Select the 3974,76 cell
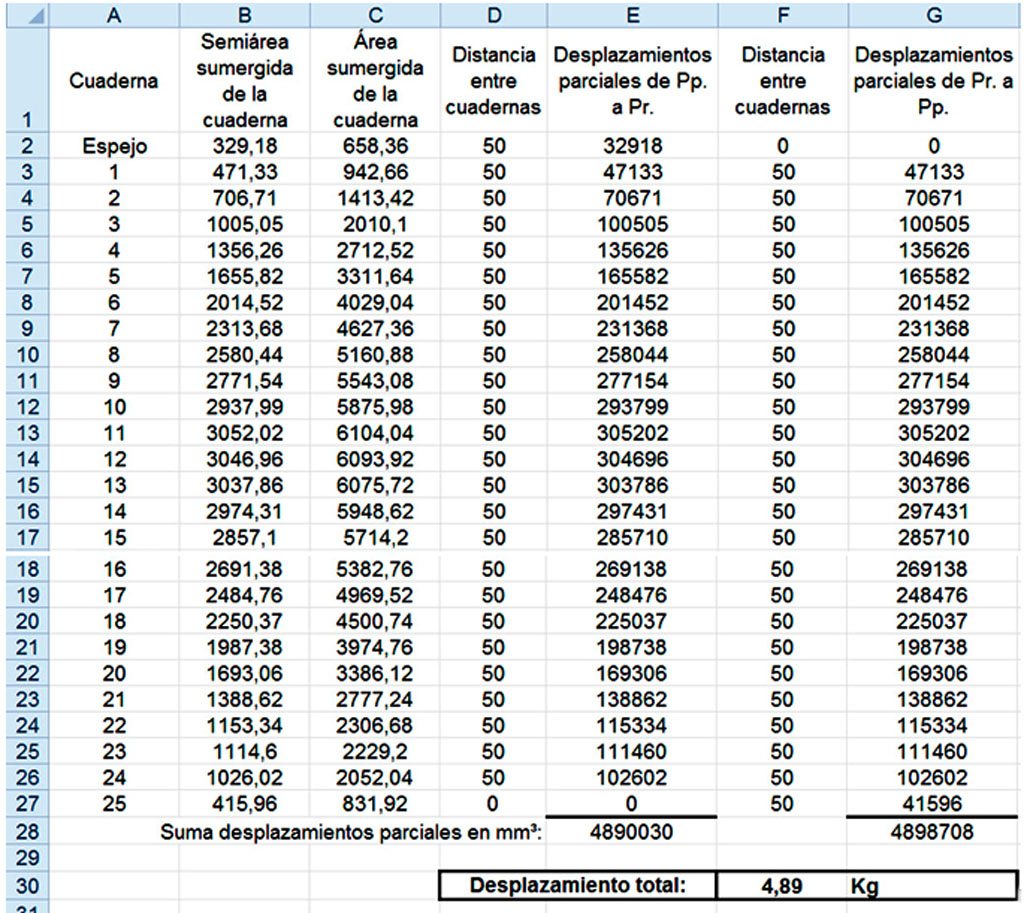 [375, 647]
